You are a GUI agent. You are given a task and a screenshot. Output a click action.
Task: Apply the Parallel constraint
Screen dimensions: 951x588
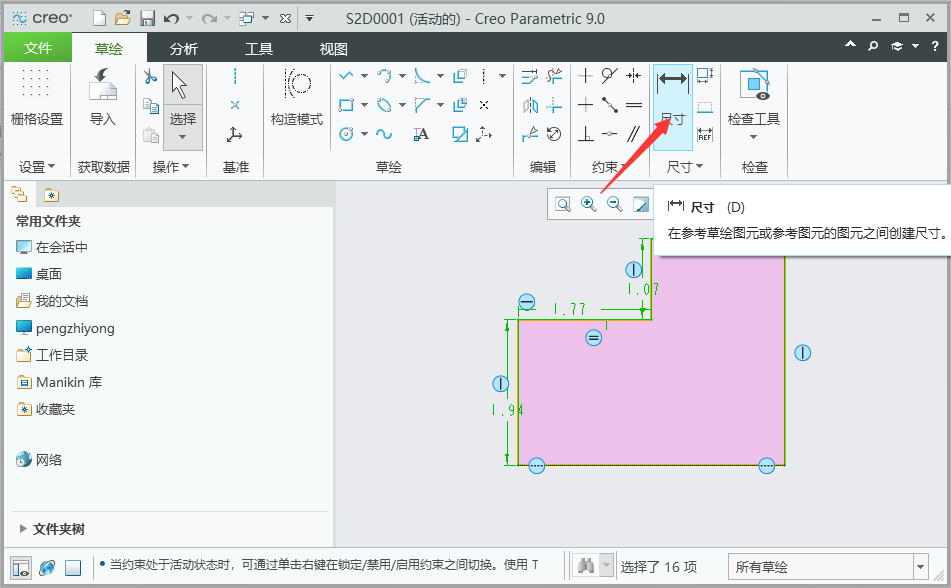click(634, 134)
